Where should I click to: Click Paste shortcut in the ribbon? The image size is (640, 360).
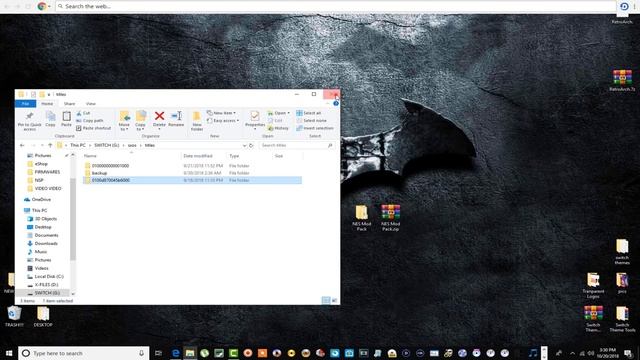93,128
